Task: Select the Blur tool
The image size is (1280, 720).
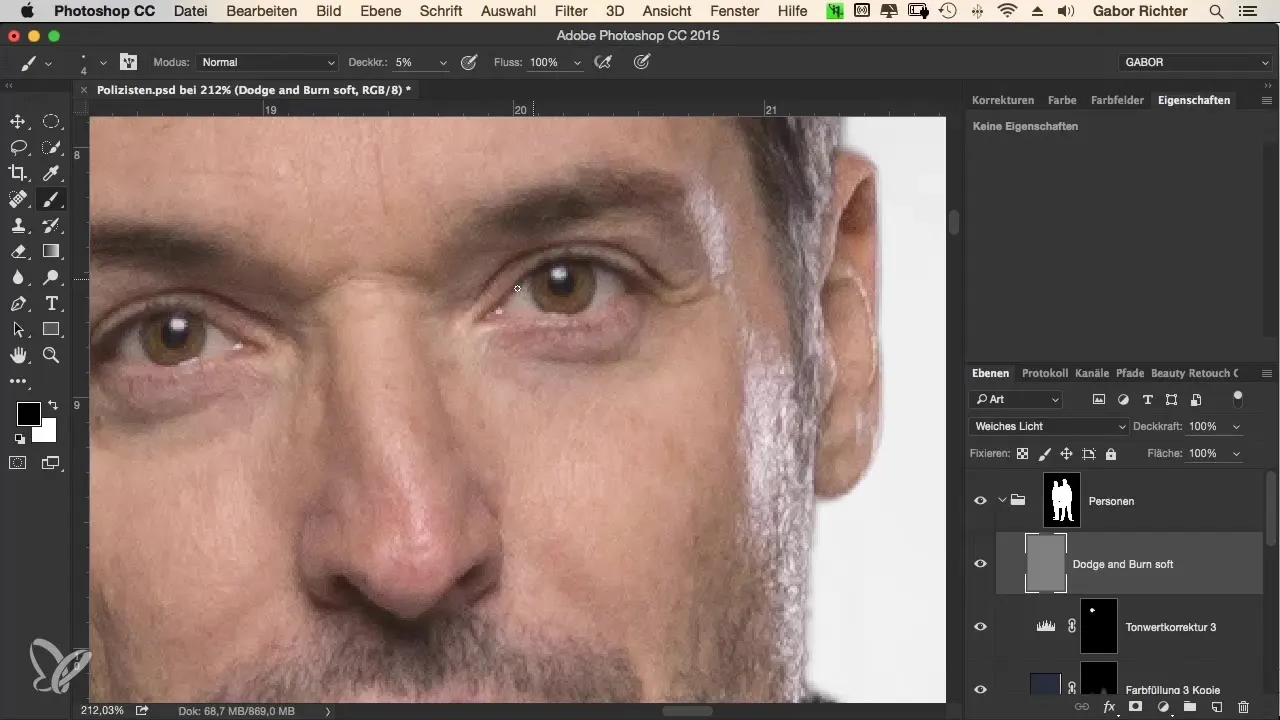Action: (x=18, y=278)
